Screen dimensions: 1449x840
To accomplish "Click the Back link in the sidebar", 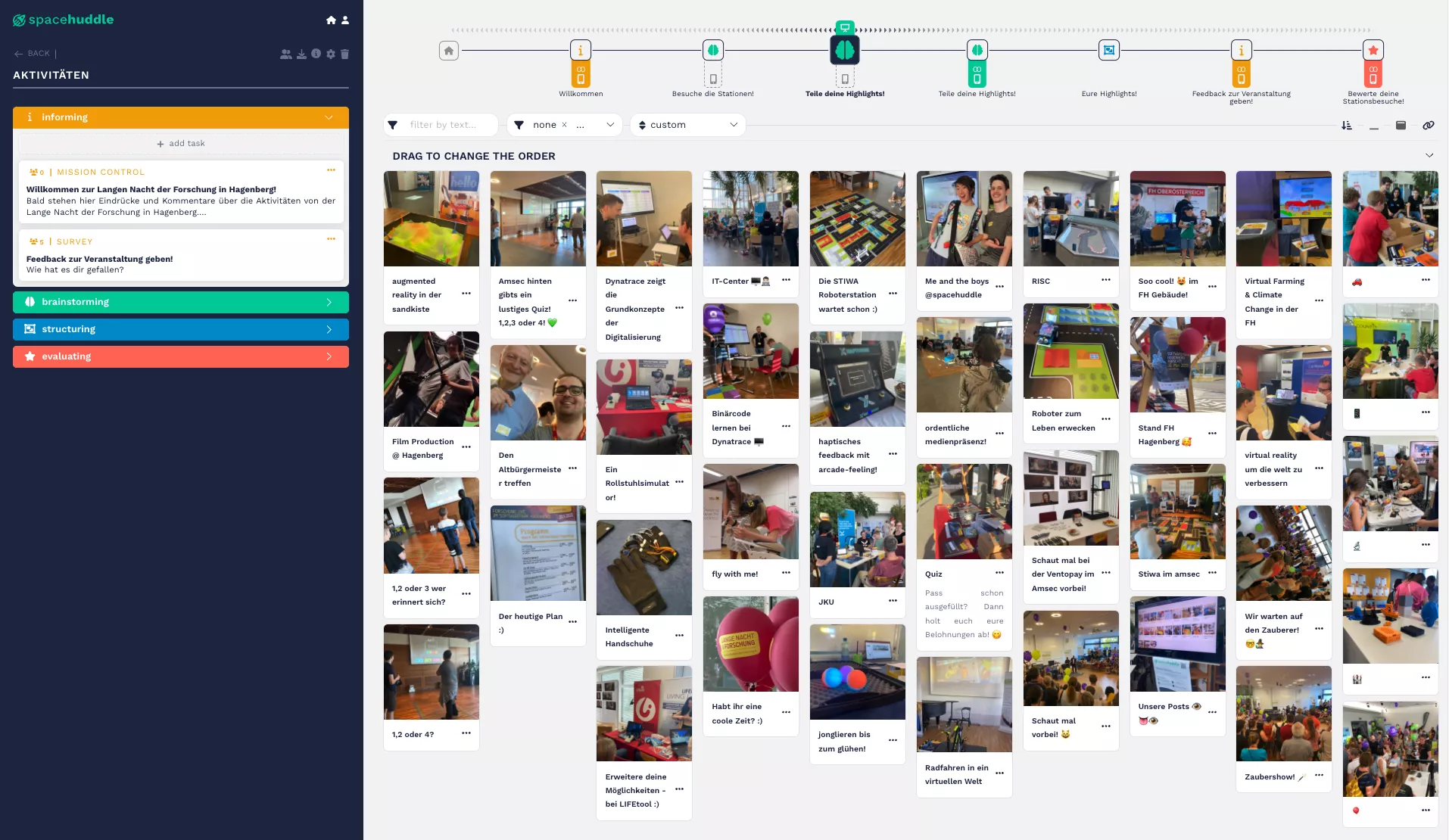I will pos(33,54).
